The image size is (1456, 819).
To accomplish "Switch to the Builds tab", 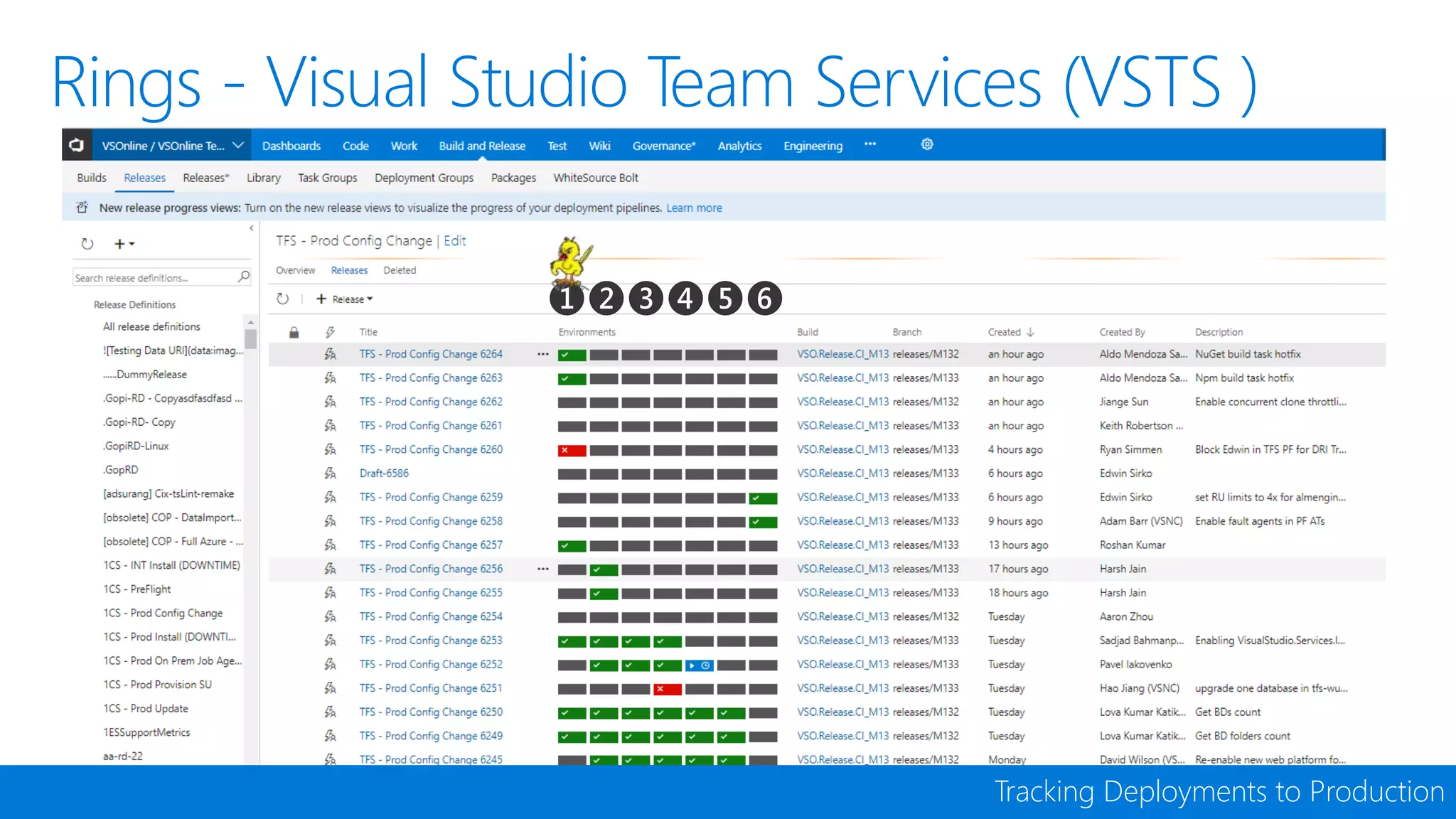I will (92, 178).
